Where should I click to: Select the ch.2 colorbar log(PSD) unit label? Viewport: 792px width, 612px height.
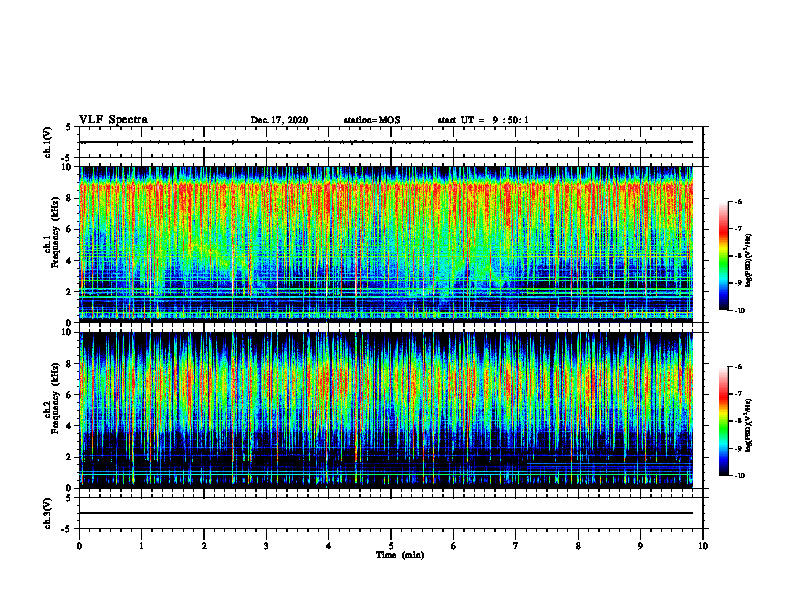coord(749,423)
